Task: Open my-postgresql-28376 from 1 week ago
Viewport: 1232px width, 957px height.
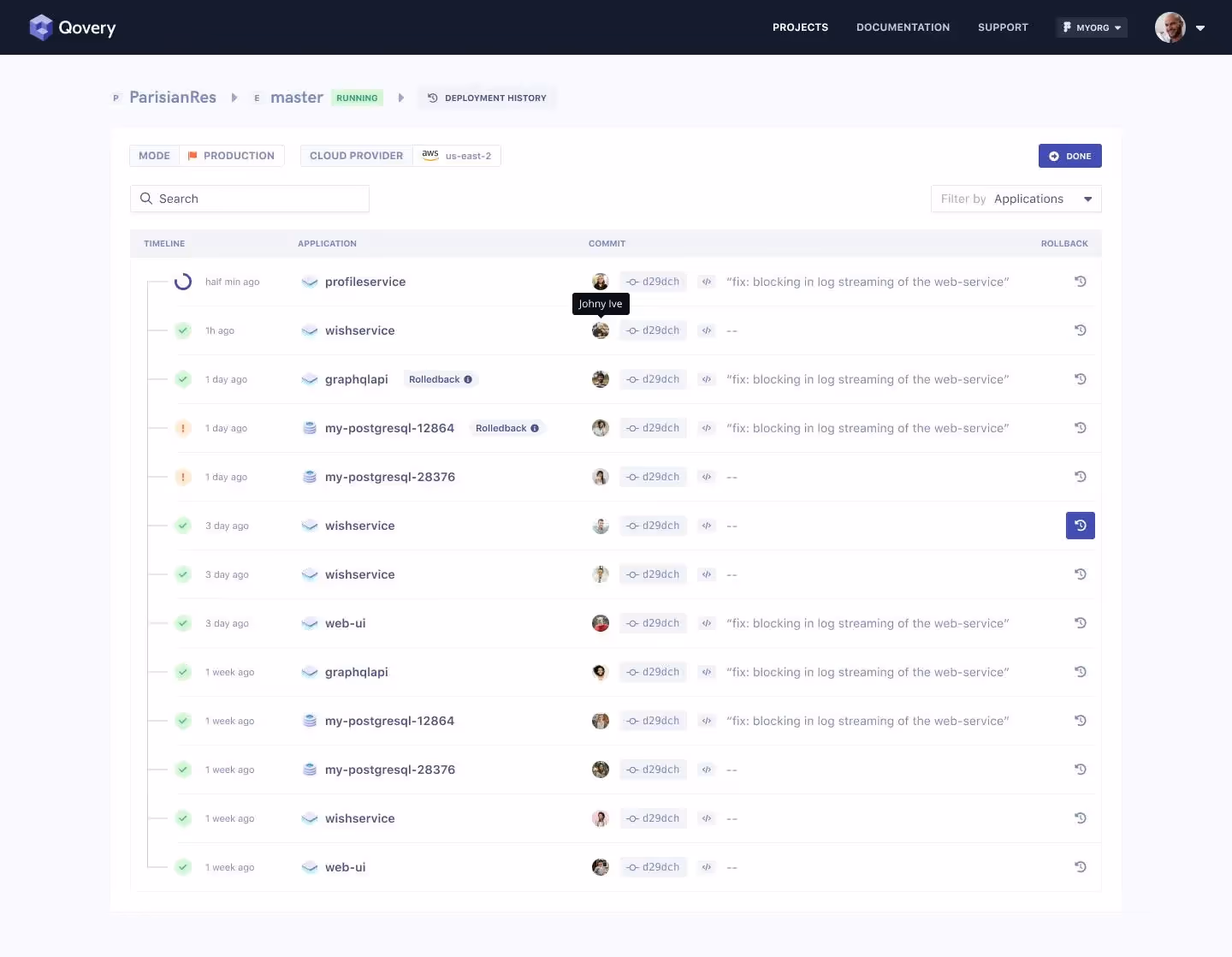Action: pyautogui.click(x=390, y=770)
